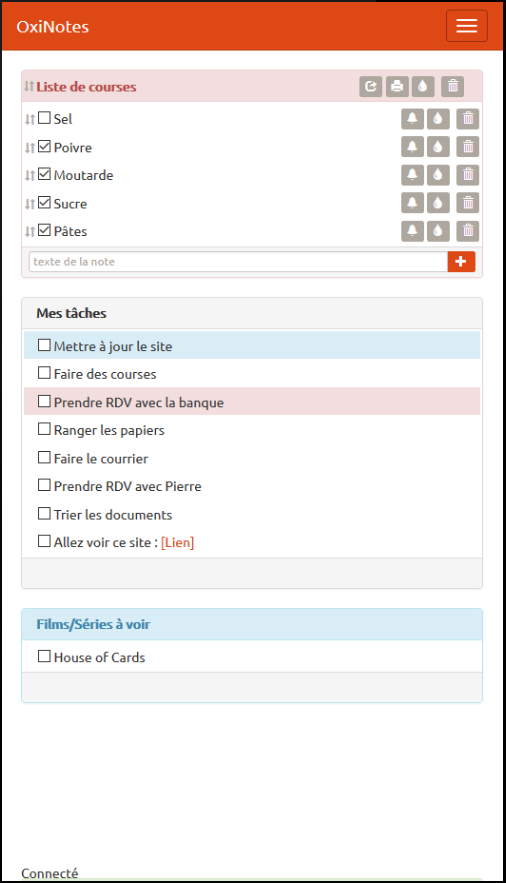This screenshot has height=883, width=506.
Task: Set reminder bell for Sel item
Action: pyautogui.click(x=412, y=119)
